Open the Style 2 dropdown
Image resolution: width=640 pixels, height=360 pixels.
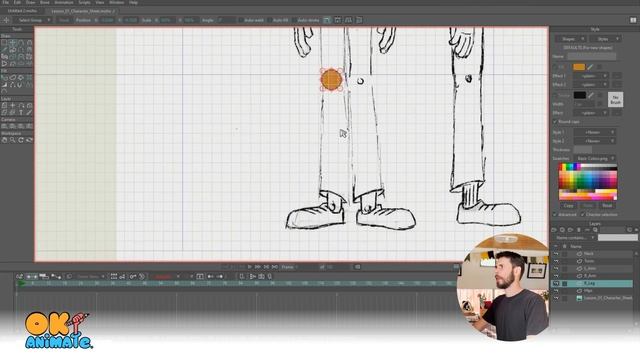595,141
